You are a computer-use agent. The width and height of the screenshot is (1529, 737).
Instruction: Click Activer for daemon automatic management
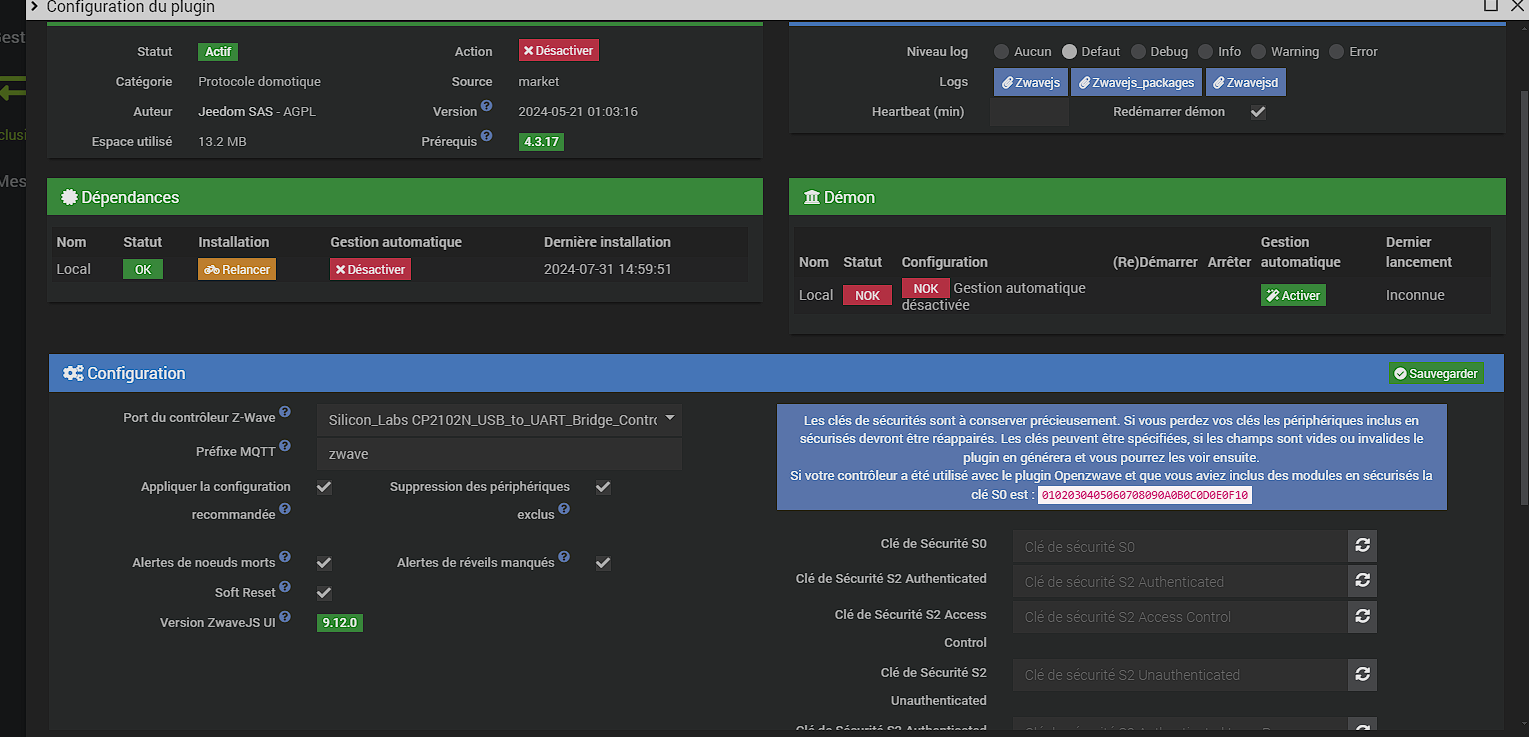coord(1293,296)
